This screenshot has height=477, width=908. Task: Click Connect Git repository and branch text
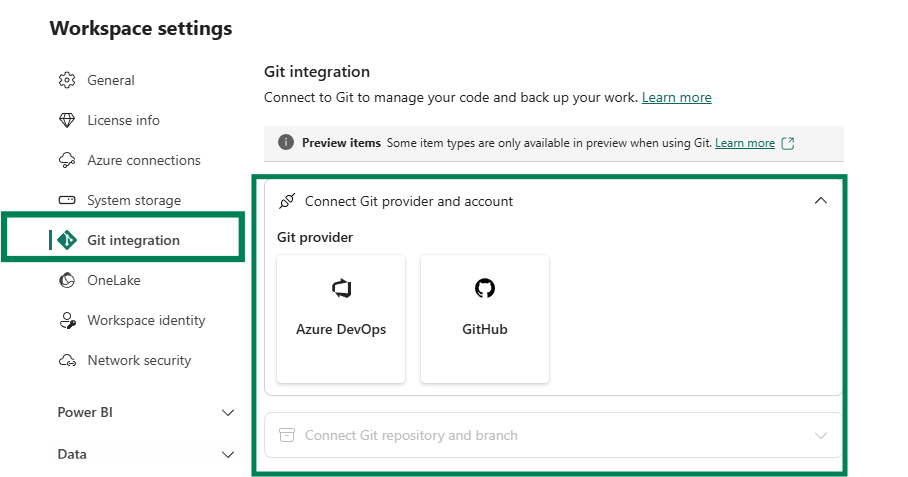[411, 435]
